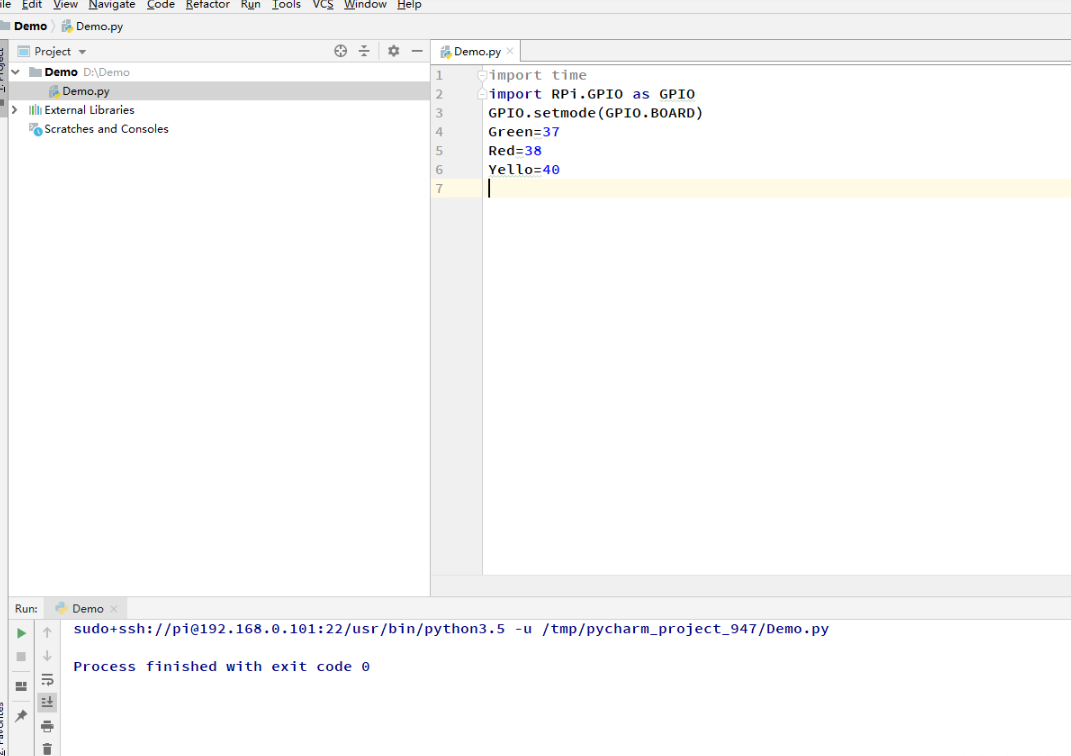Click the print icon in Run panel
Screen dimensions: 1071x756
[47, 726]
